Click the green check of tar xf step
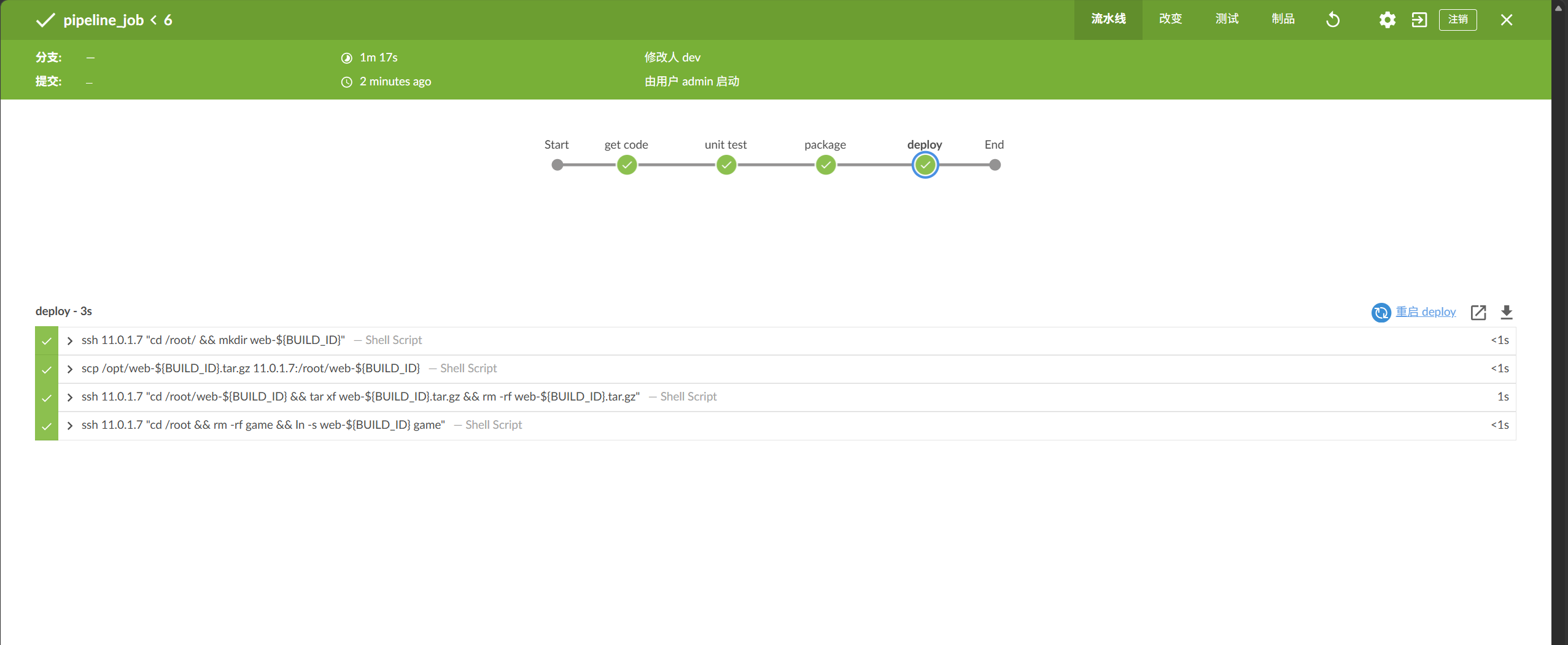This screenshot has width=1568, height=645. point(47,397)
